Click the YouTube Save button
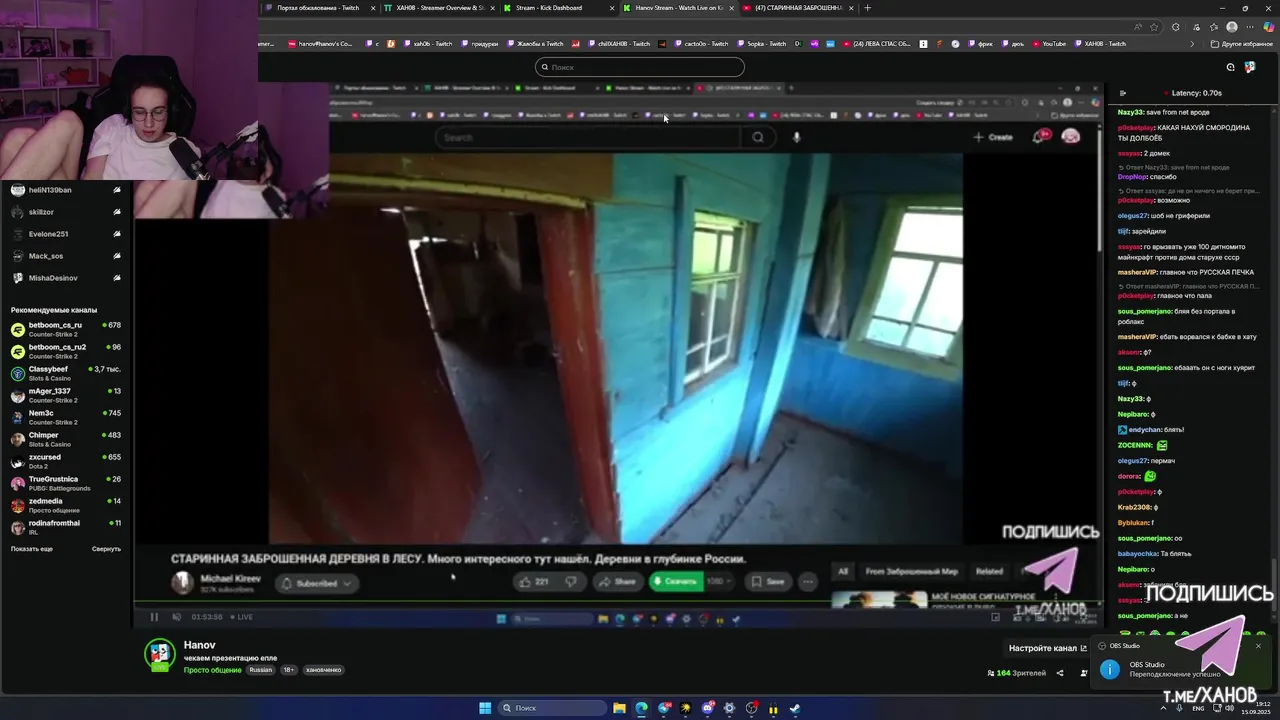 coord(768,582)
